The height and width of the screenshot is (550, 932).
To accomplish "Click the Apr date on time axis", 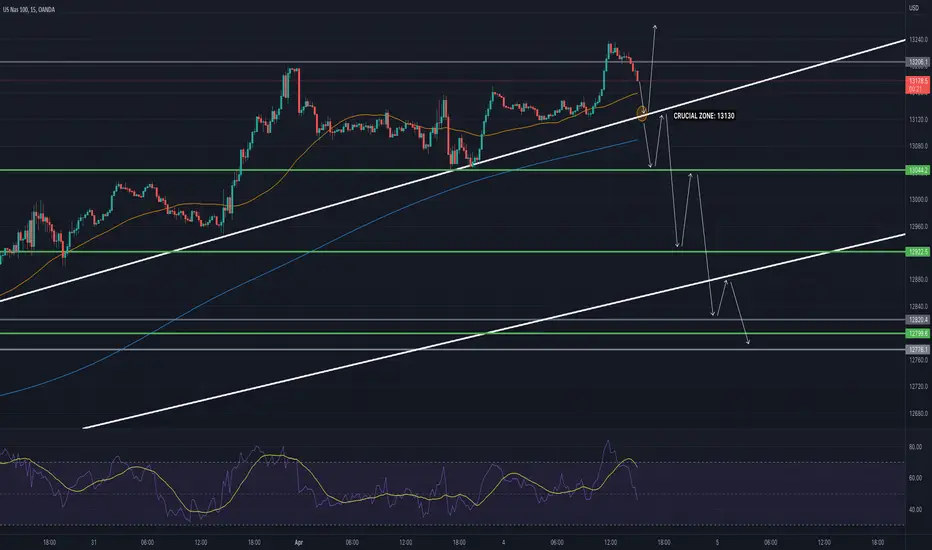I will tap(298, 542).
